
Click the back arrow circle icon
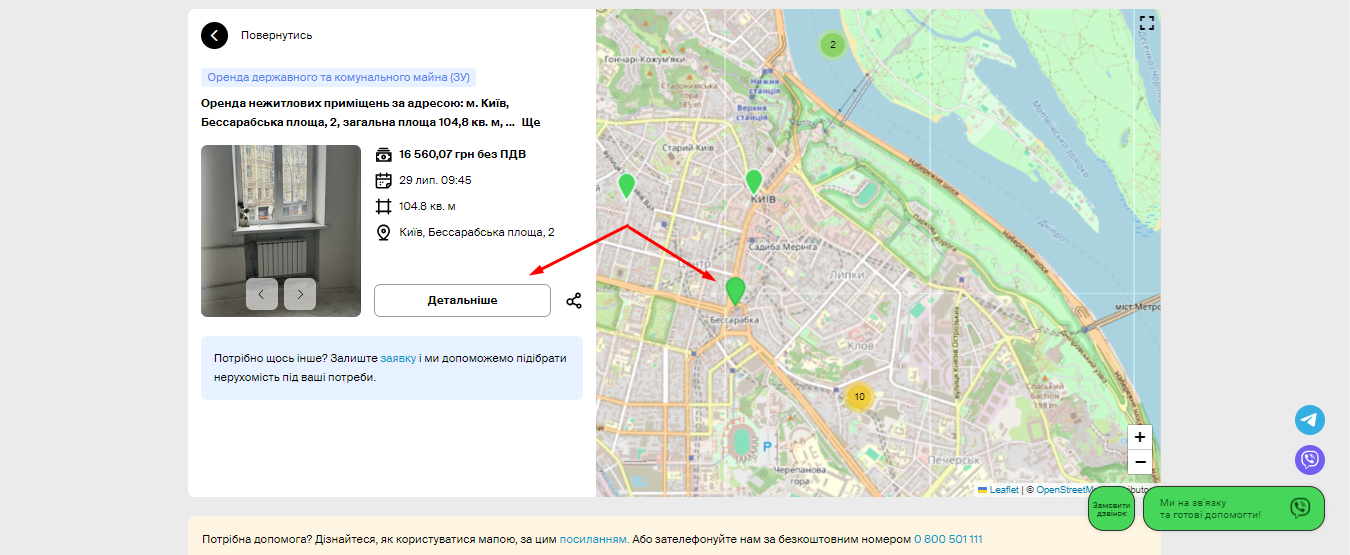(214, 35)
